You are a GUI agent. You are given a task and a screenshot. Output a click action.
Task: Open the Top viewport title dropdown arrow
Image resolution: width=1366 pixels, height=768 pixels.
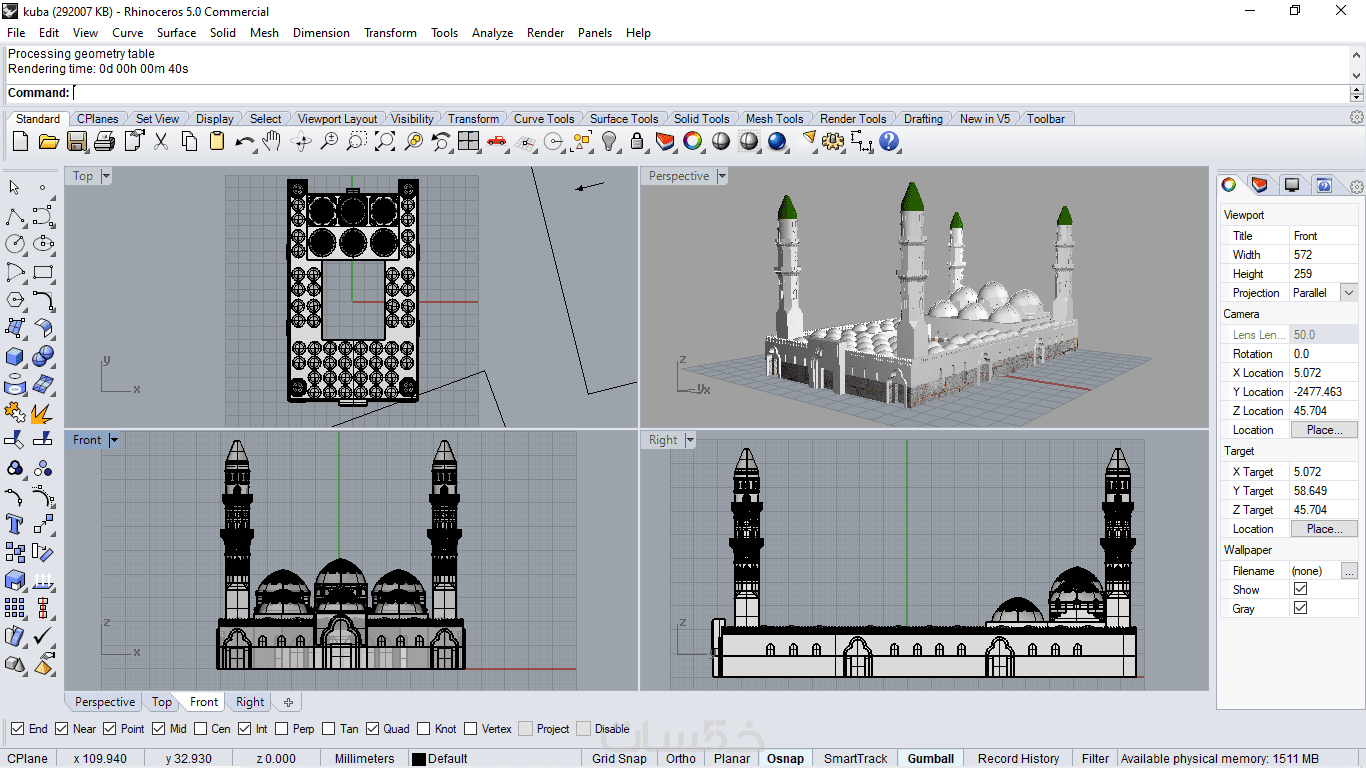click(106, 176)
